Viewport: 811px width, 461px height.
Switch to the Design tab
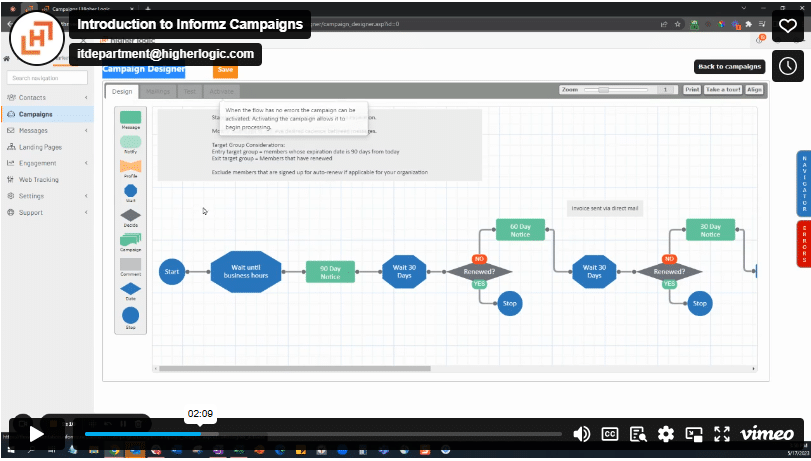point(122,91)
